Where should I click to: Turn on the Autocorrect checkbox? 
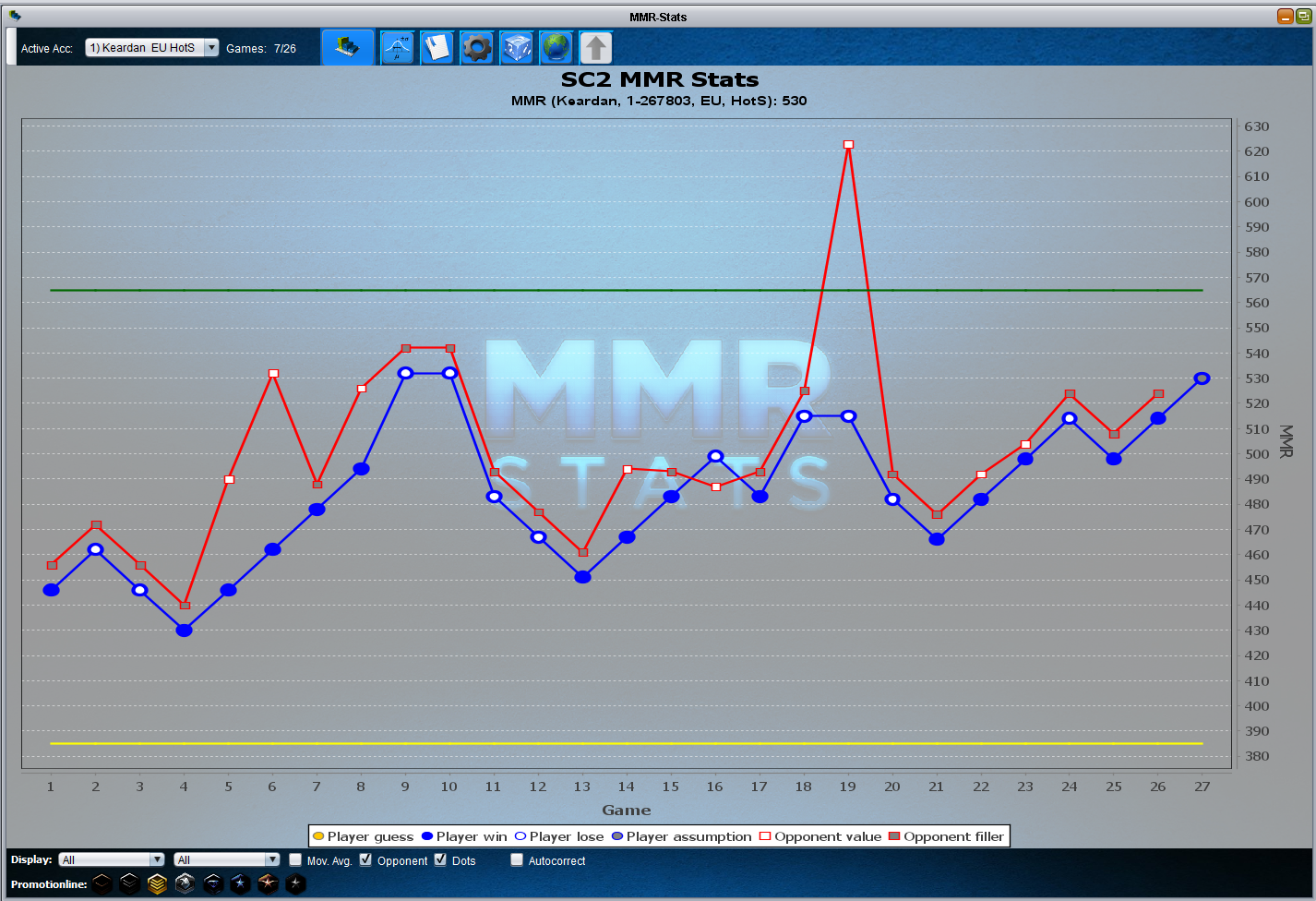tap(517, 859)
